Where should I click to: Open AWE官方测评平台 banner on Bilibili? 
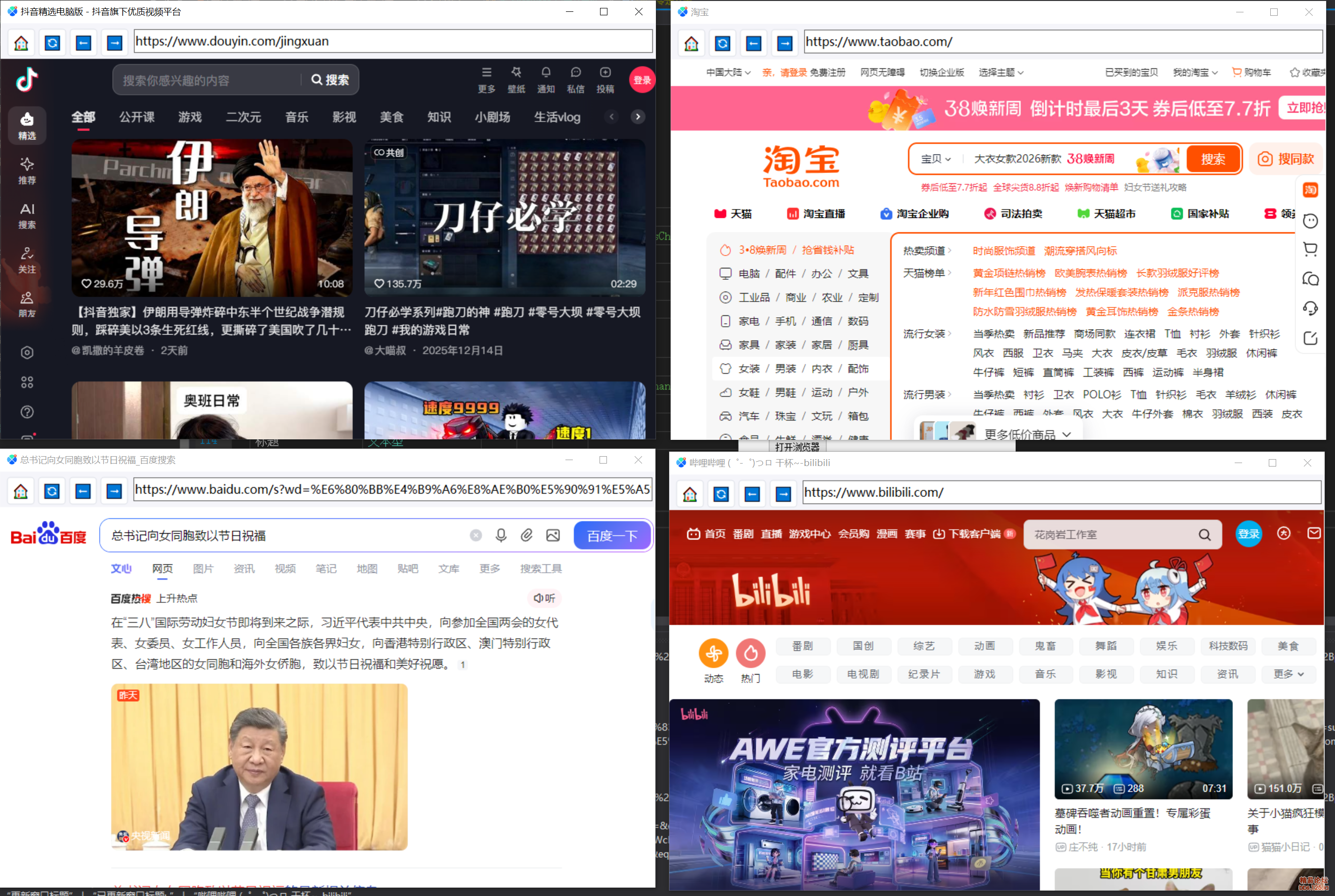click(x=855, y=794)
